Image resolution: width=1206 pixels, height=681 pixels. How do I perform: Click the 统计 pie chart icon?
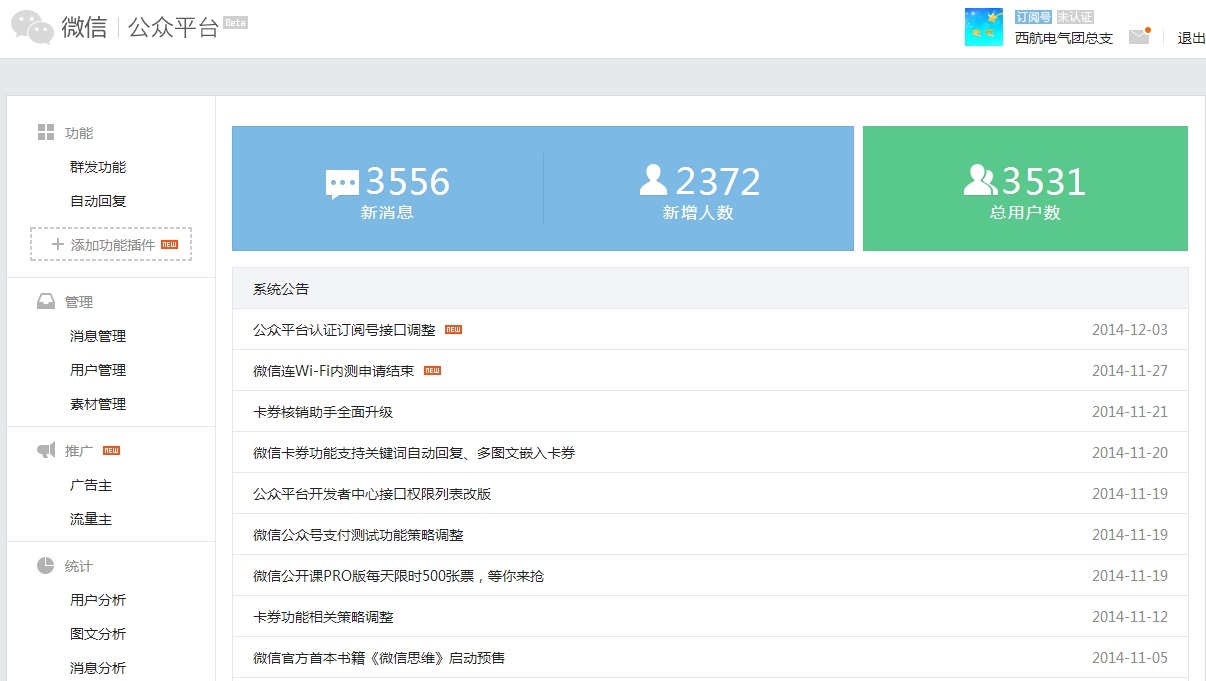(x=46, y=566)
